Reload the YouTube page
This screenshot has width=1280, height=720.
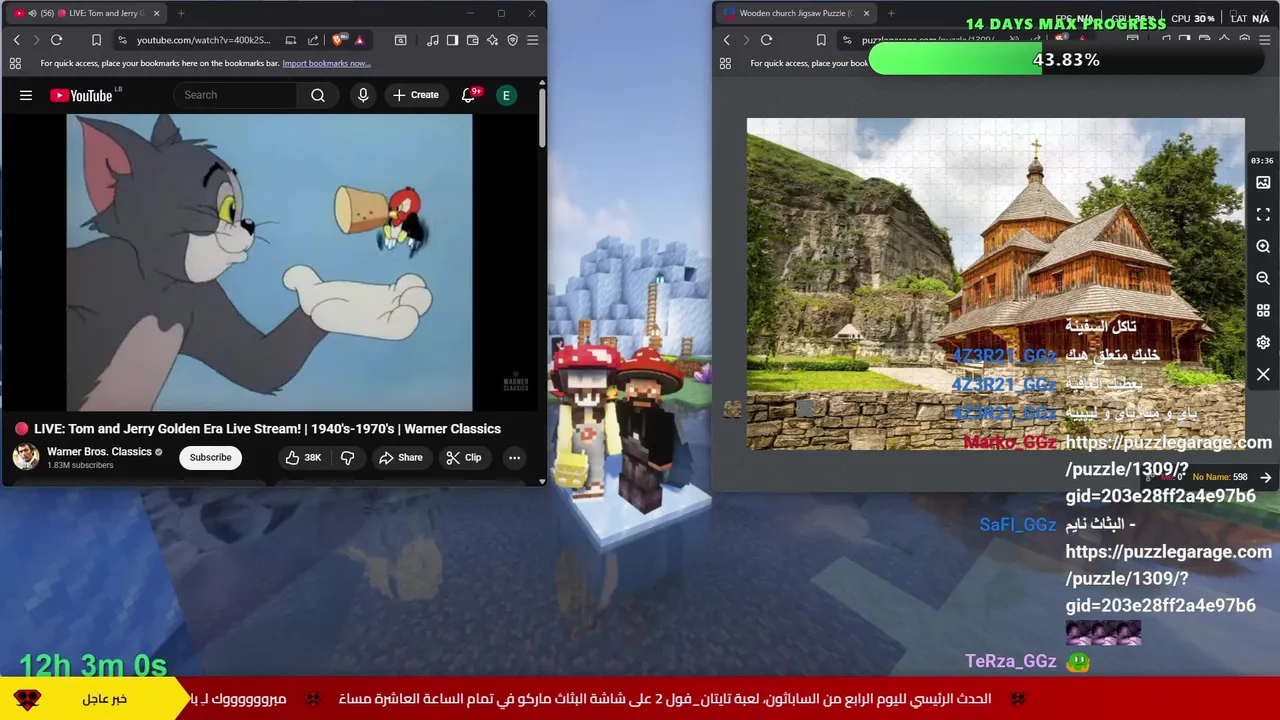[56, 40]
